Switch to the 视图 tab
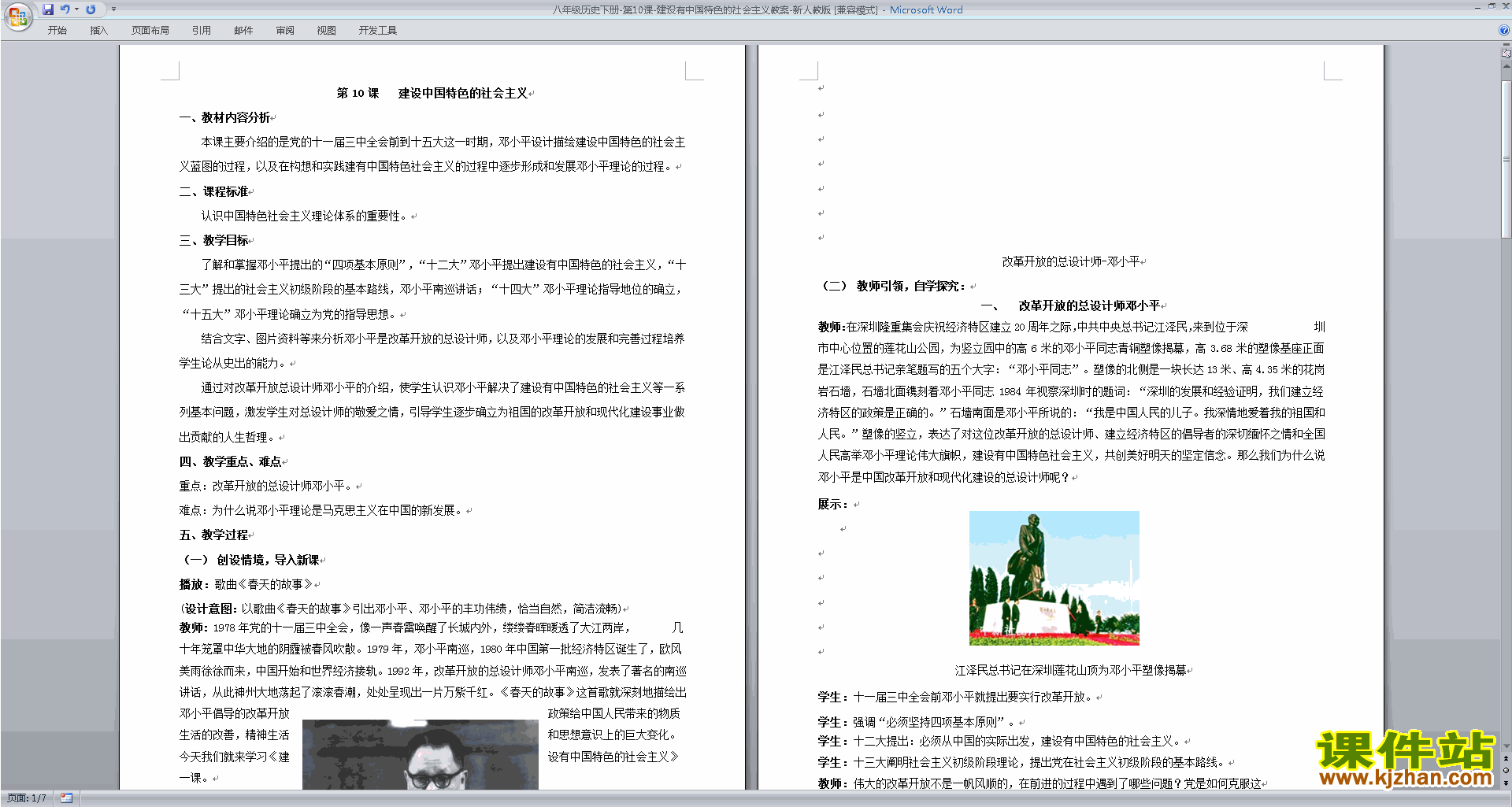The width and height of the screenshot is (1512, 807). (327, 31)
